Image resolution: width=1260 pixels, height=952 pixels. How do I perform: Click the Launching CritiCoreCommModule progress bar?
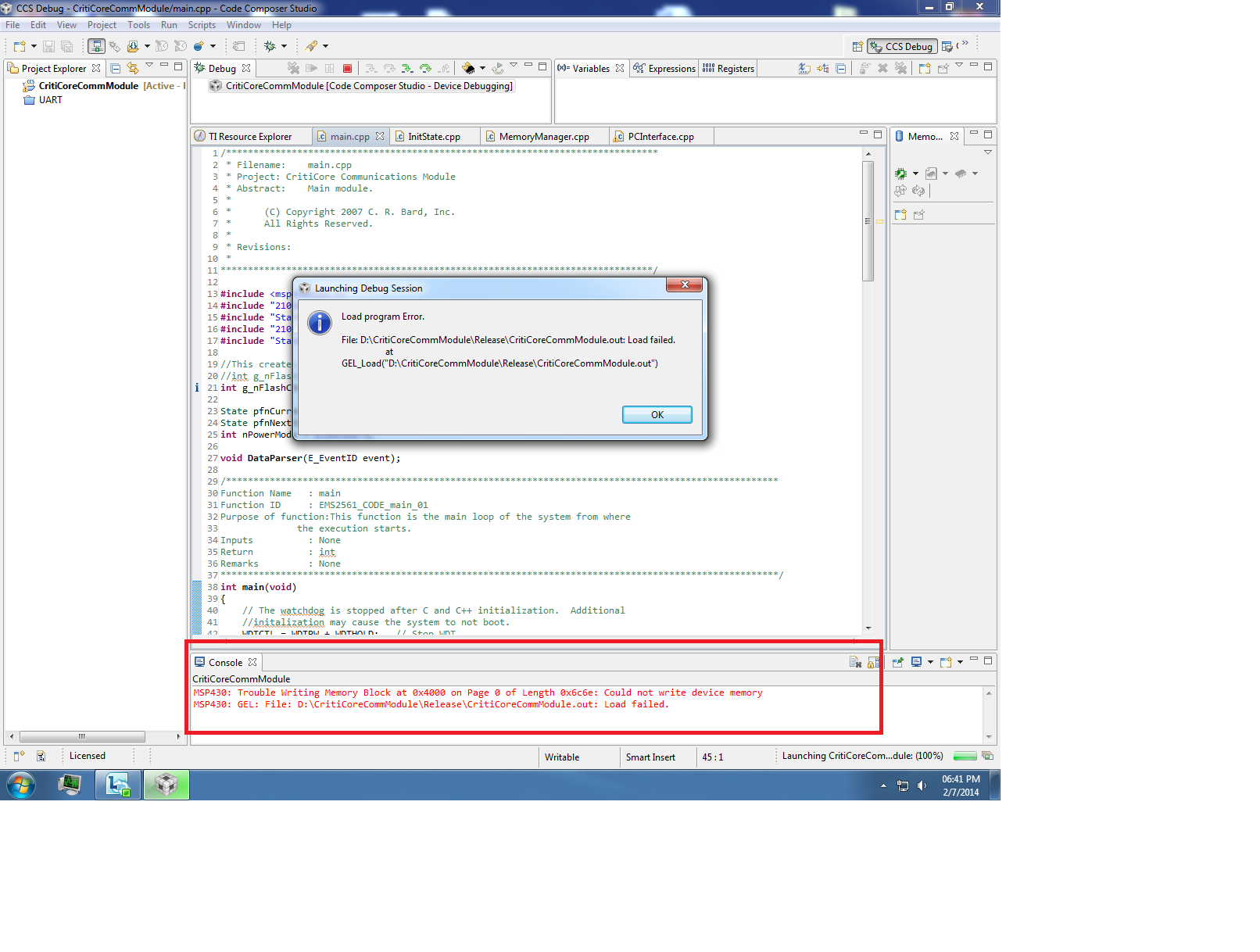[x=966, y=757]
